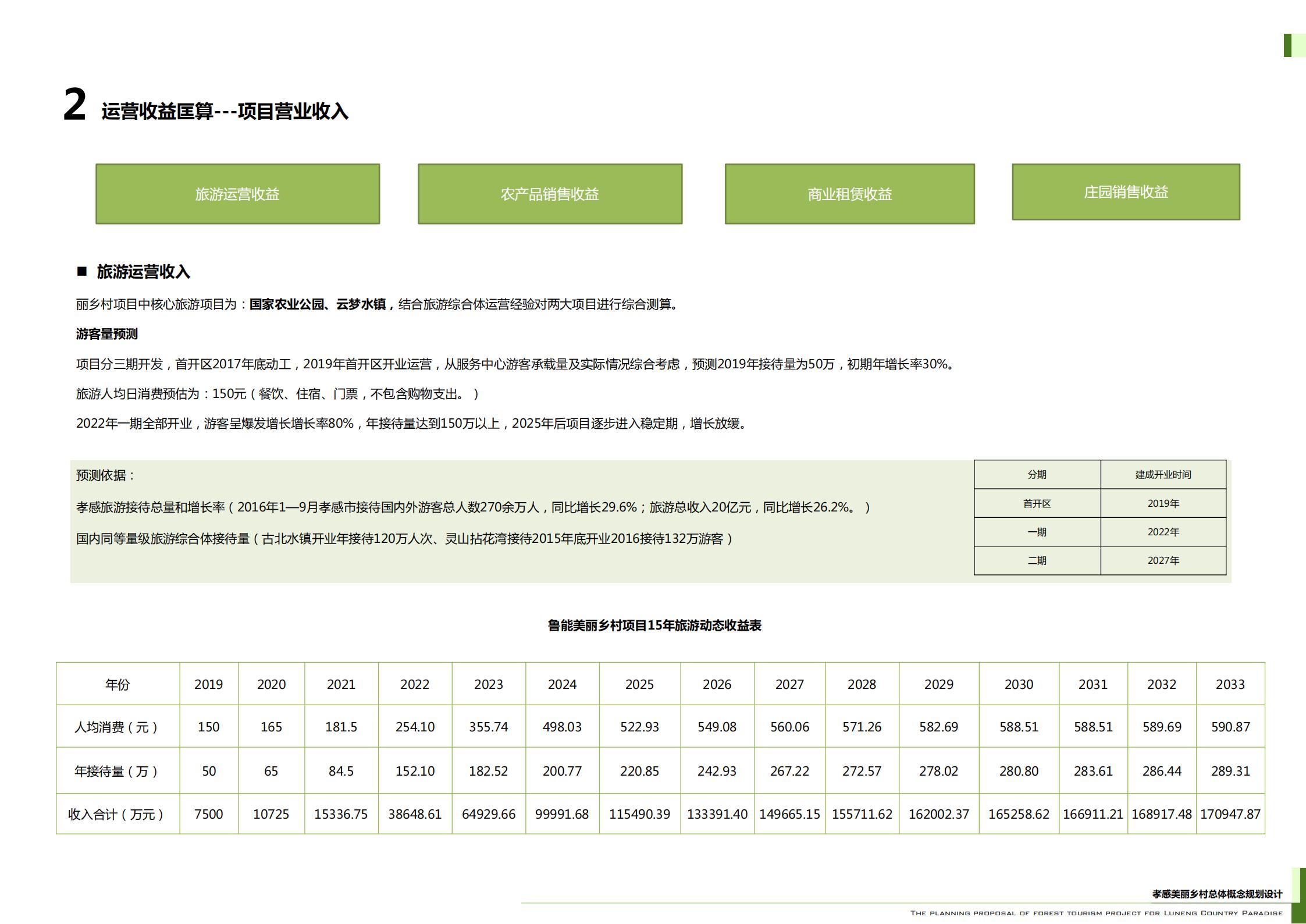1306x924 pixels.
Task: Click the 162002.37 revenue cell
Action: (939, 813)
